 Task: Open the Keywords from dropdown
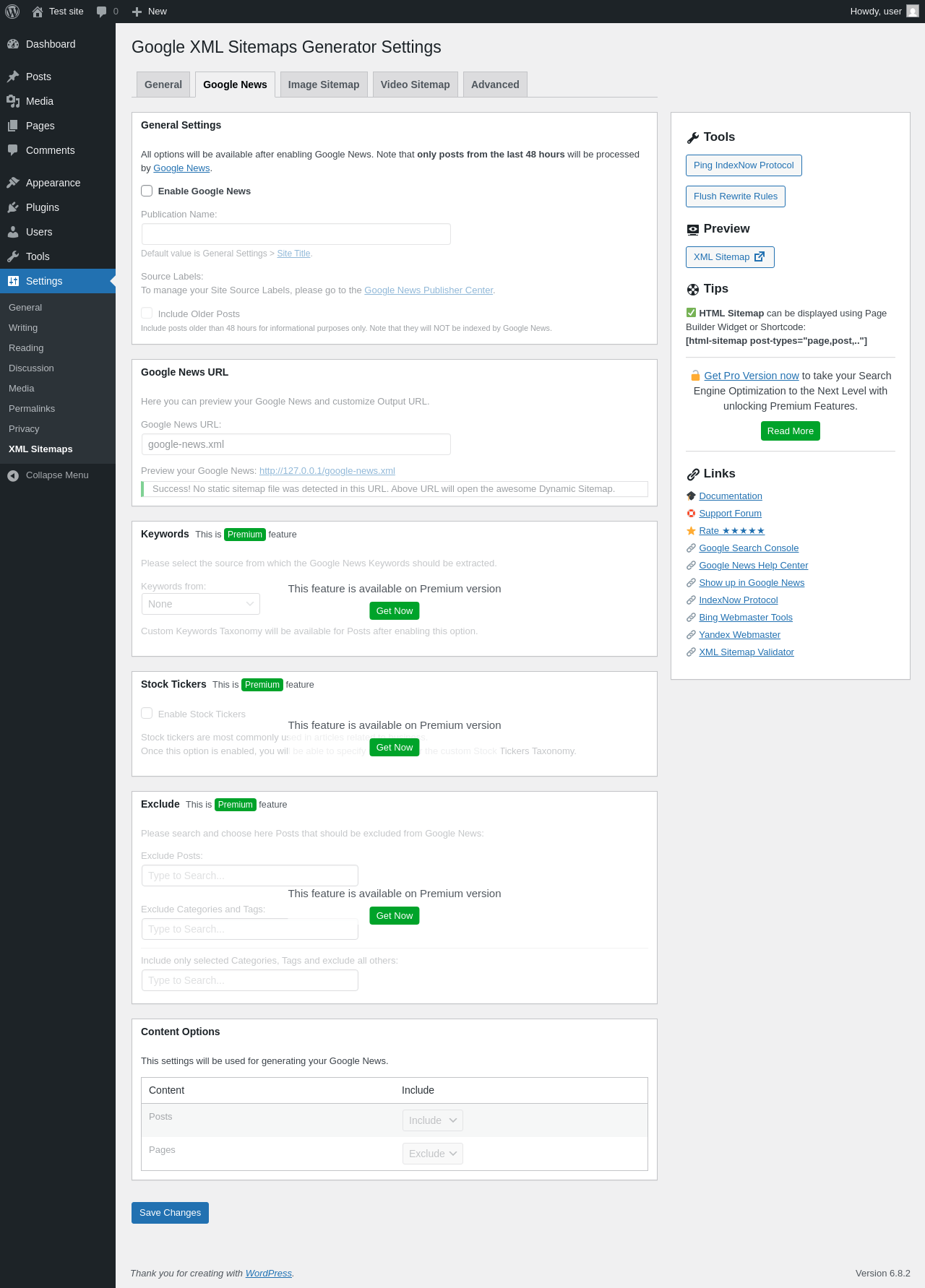[201, 604]
